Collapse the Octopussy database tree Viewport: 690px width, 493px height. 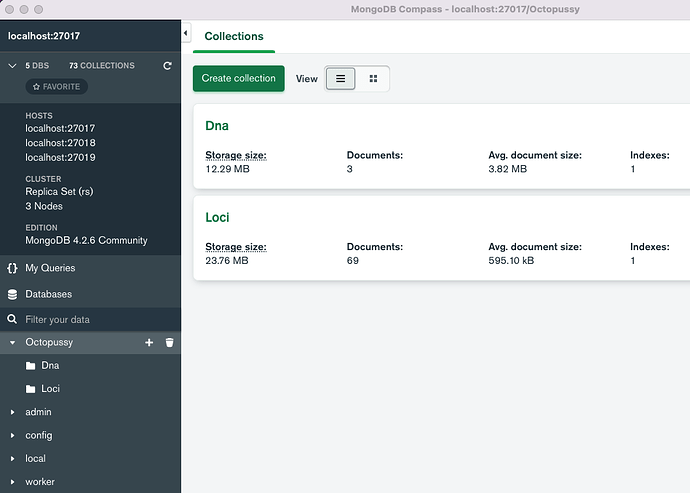[x=12, y=342]
